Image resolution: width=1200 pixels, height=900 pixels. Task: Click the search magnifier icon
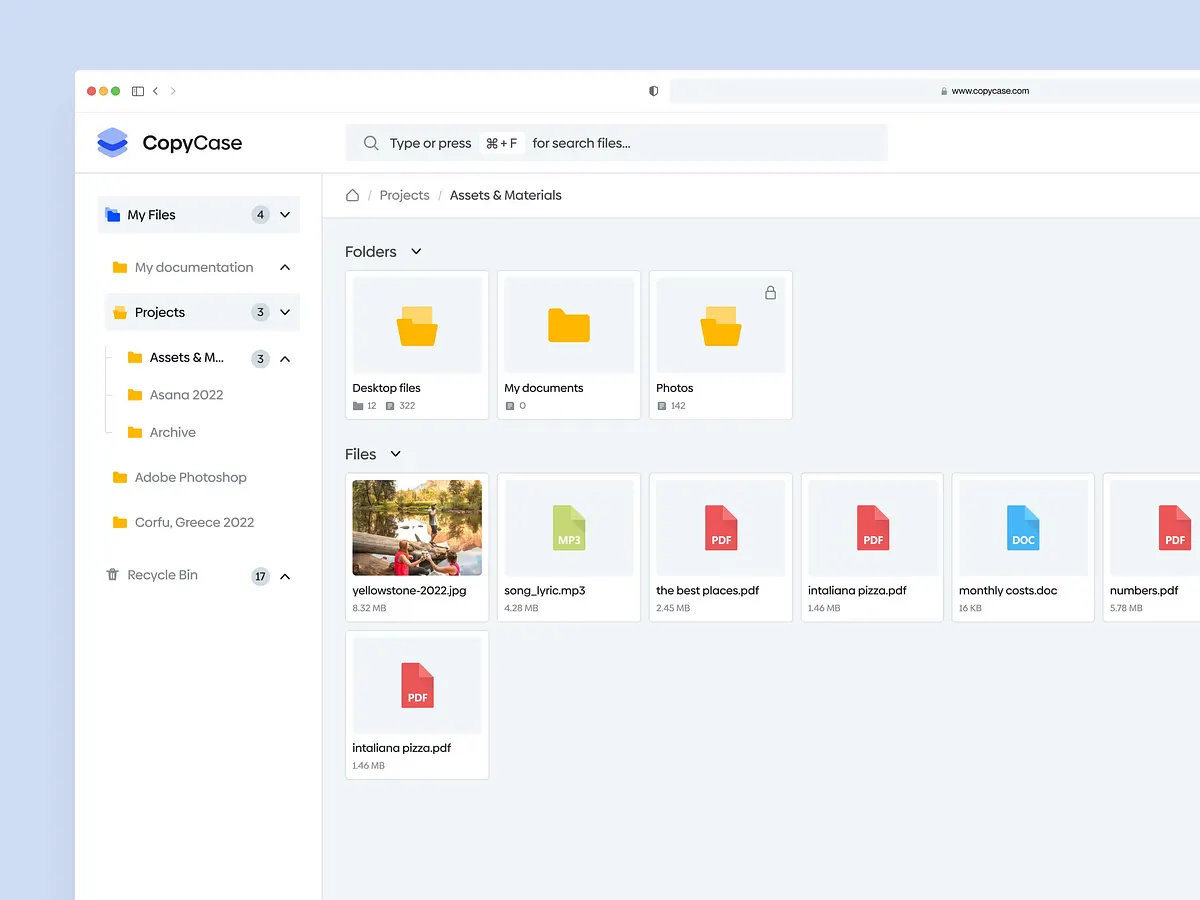(371, 143)
